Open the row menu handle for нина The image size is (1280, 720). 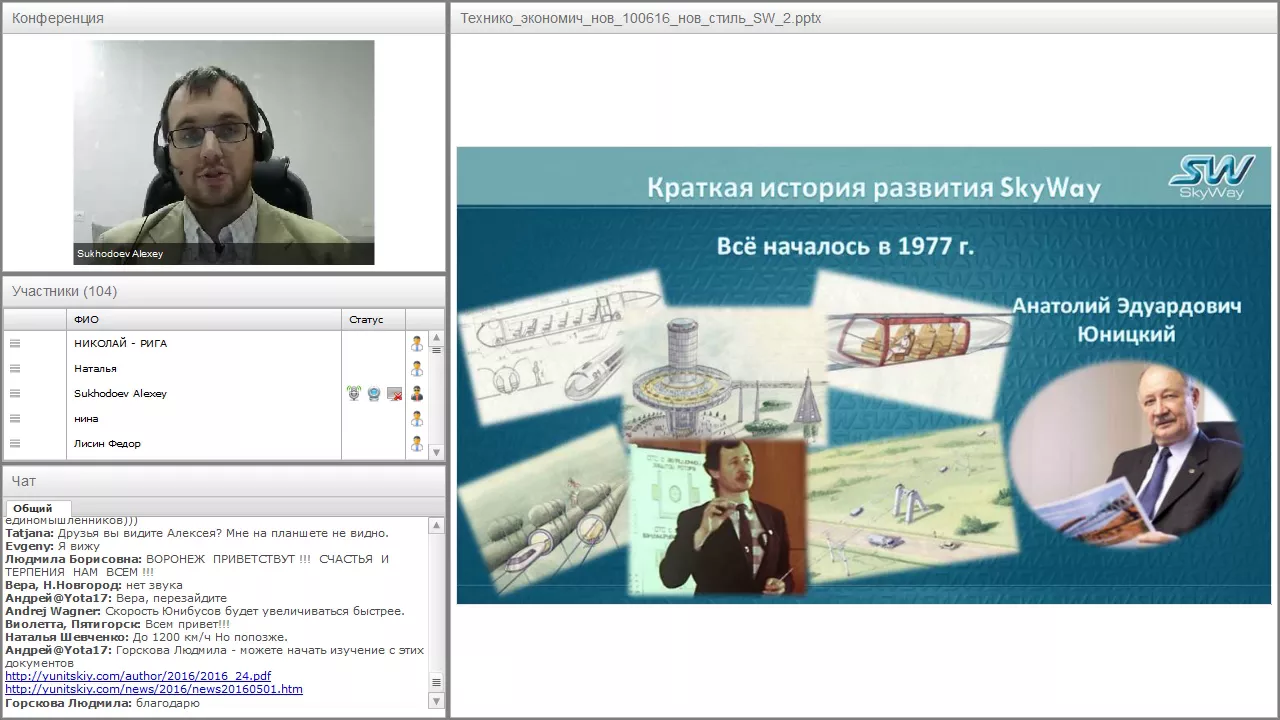(x=15, y=418)
